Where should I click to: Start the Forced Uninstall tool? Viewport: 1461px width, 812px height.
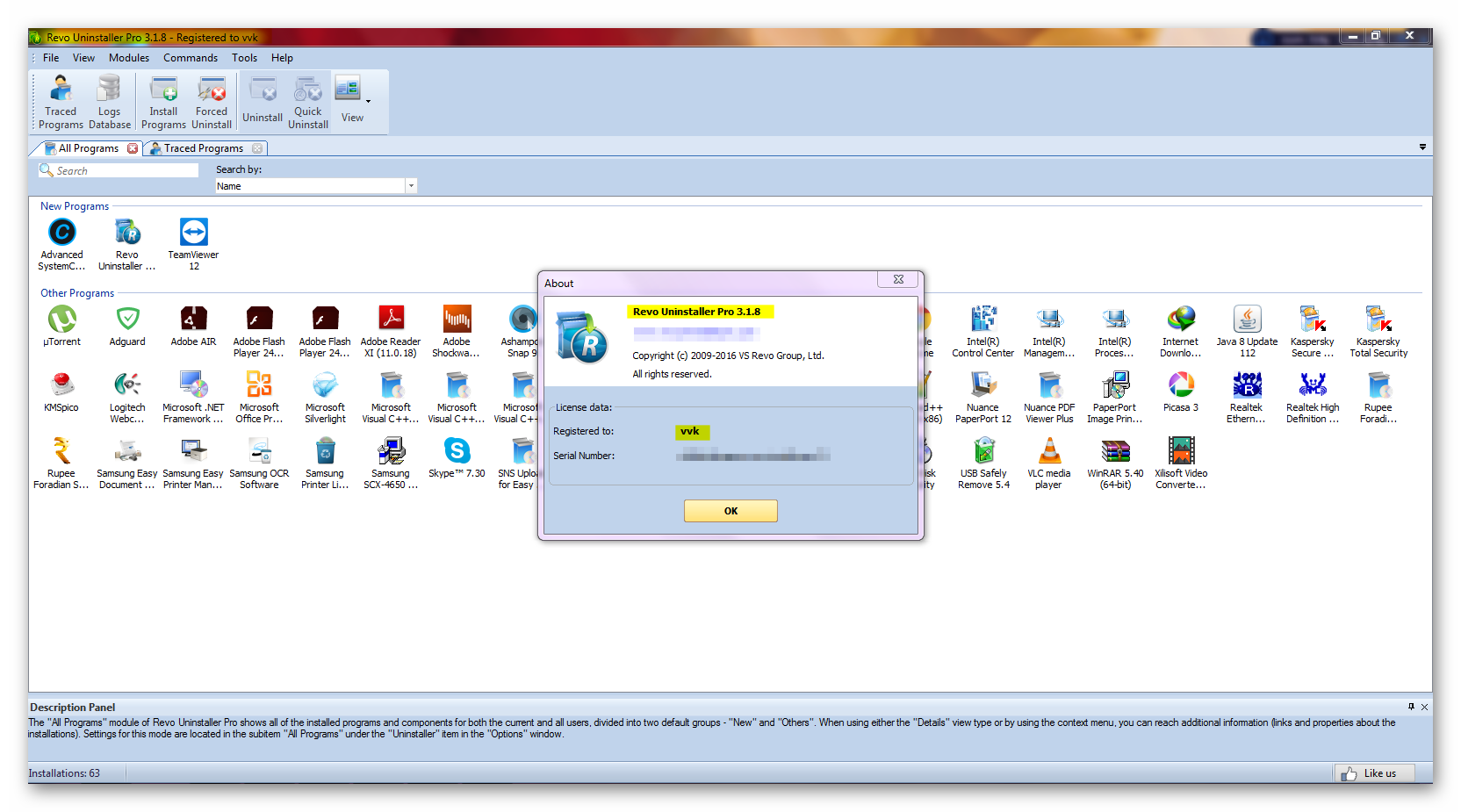click(x=212, y=103)
